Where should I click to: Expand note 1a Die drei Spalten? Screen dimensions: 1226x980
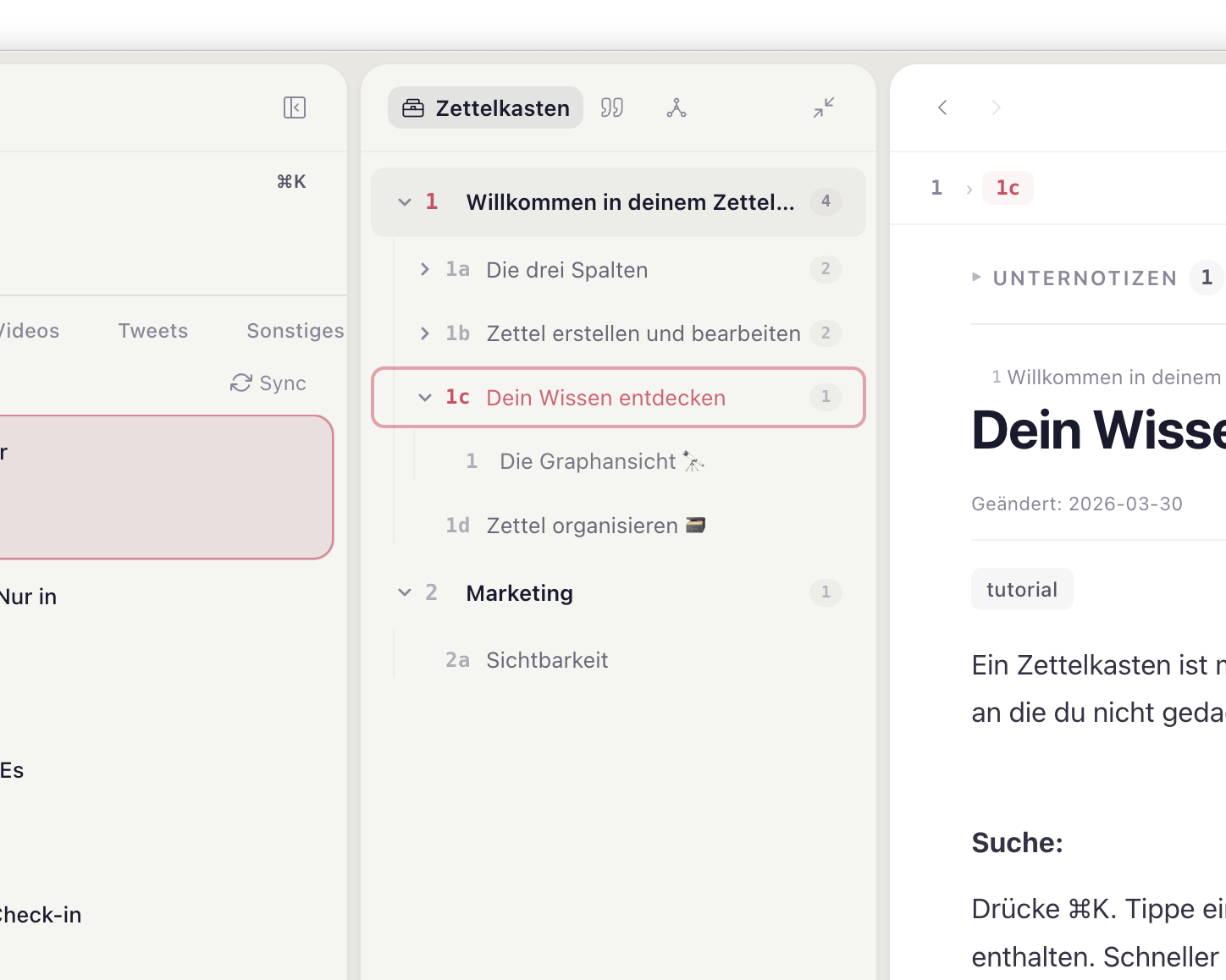coord(425,269)
